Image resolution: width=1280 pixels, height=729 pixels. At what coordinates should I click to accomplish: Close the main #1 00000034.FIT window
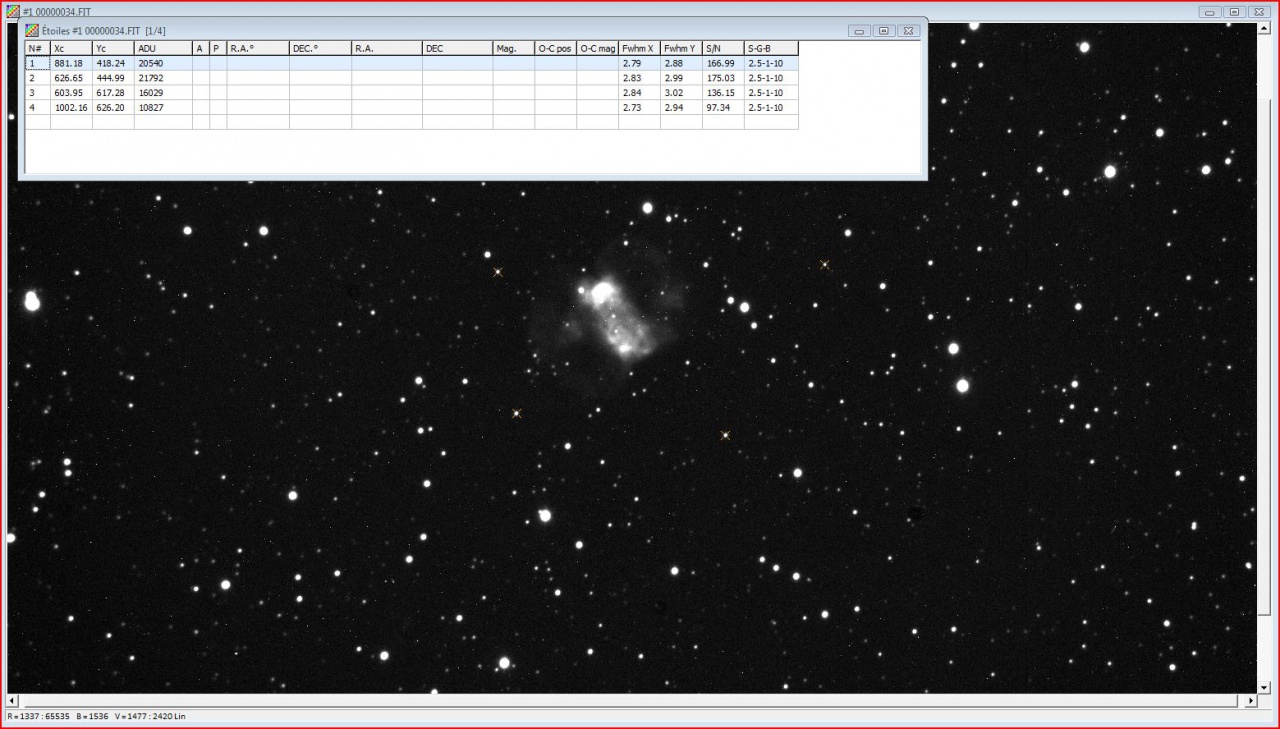[1258, 12]
